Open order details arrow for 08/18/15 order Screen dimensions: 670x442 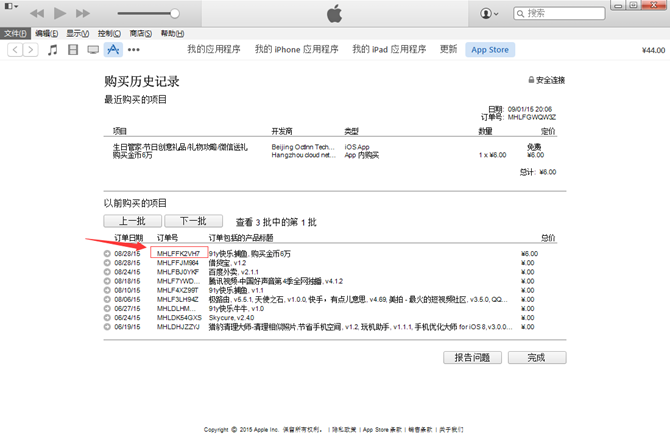coord(107,281)
